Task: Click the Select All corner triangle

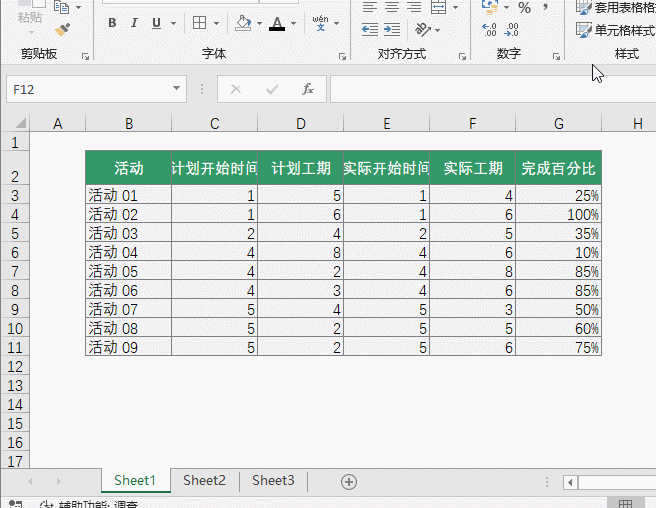Action: 20,123
